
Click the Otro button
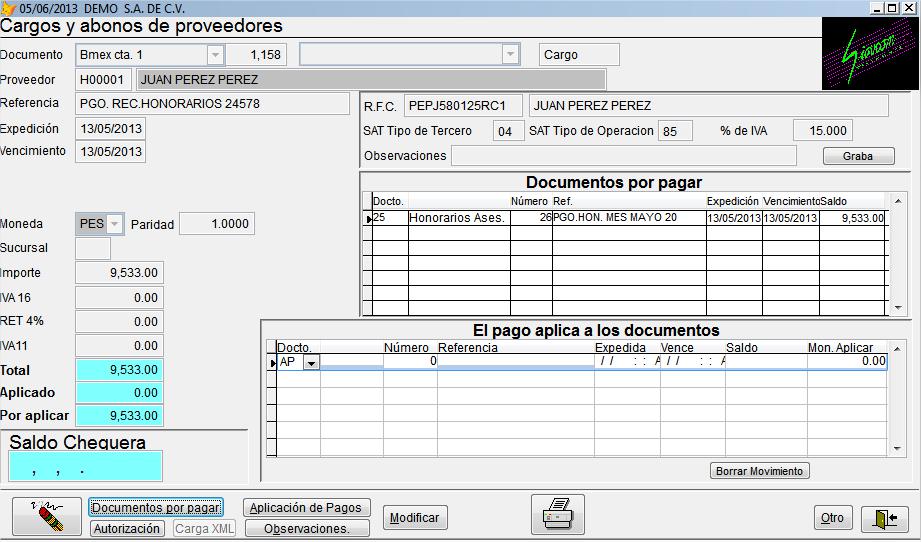pos(833,517)
